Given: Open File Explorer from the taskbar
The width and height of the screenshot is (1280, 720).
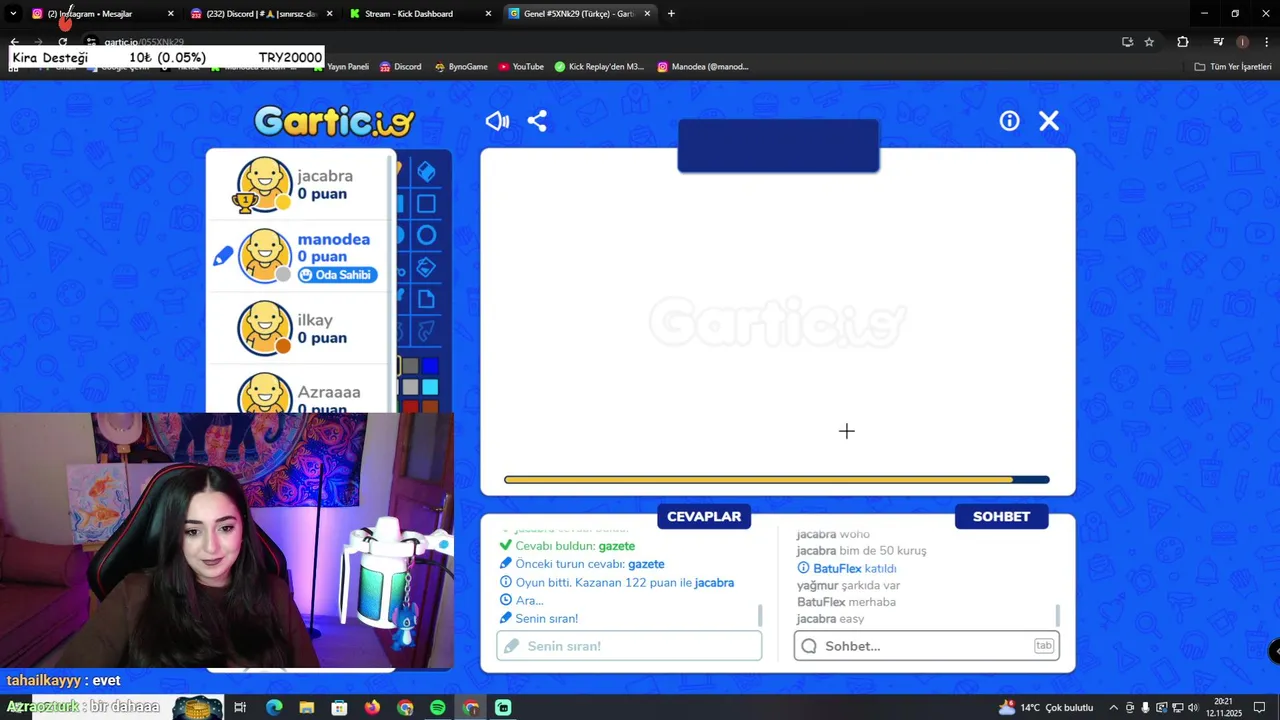Looking at the screenshot, I should click(307, 708).
